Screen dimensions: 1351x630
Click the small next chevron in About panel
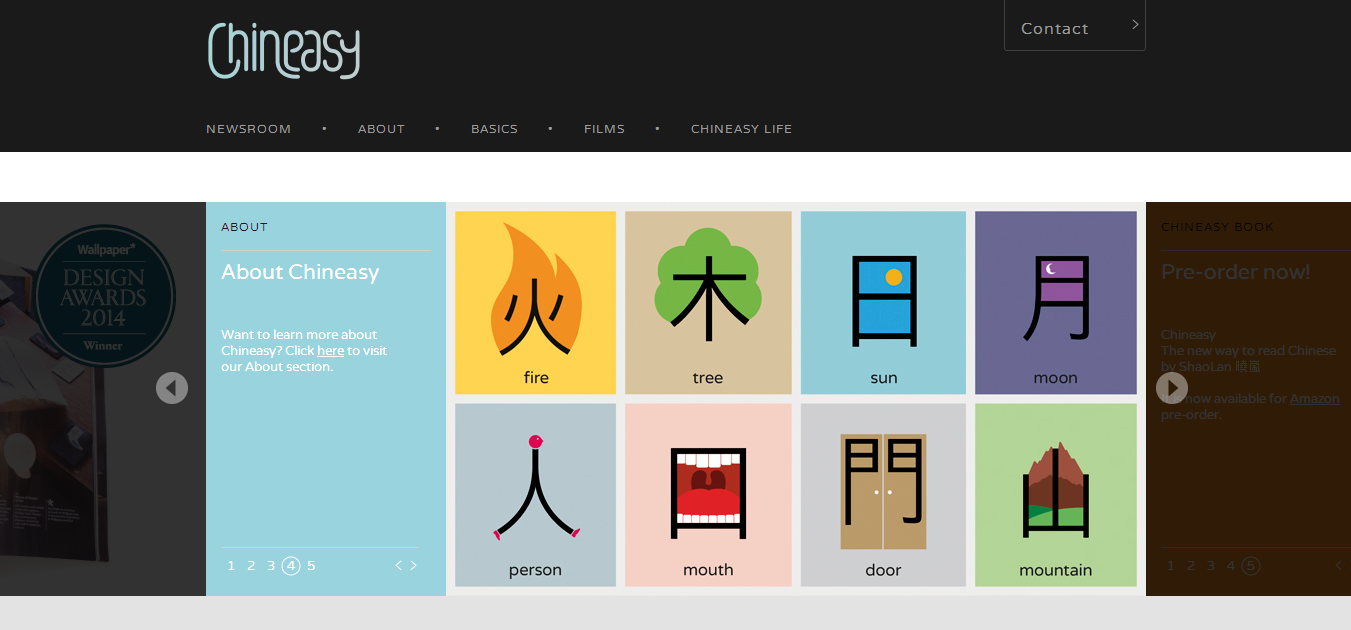tap(414, 566)
